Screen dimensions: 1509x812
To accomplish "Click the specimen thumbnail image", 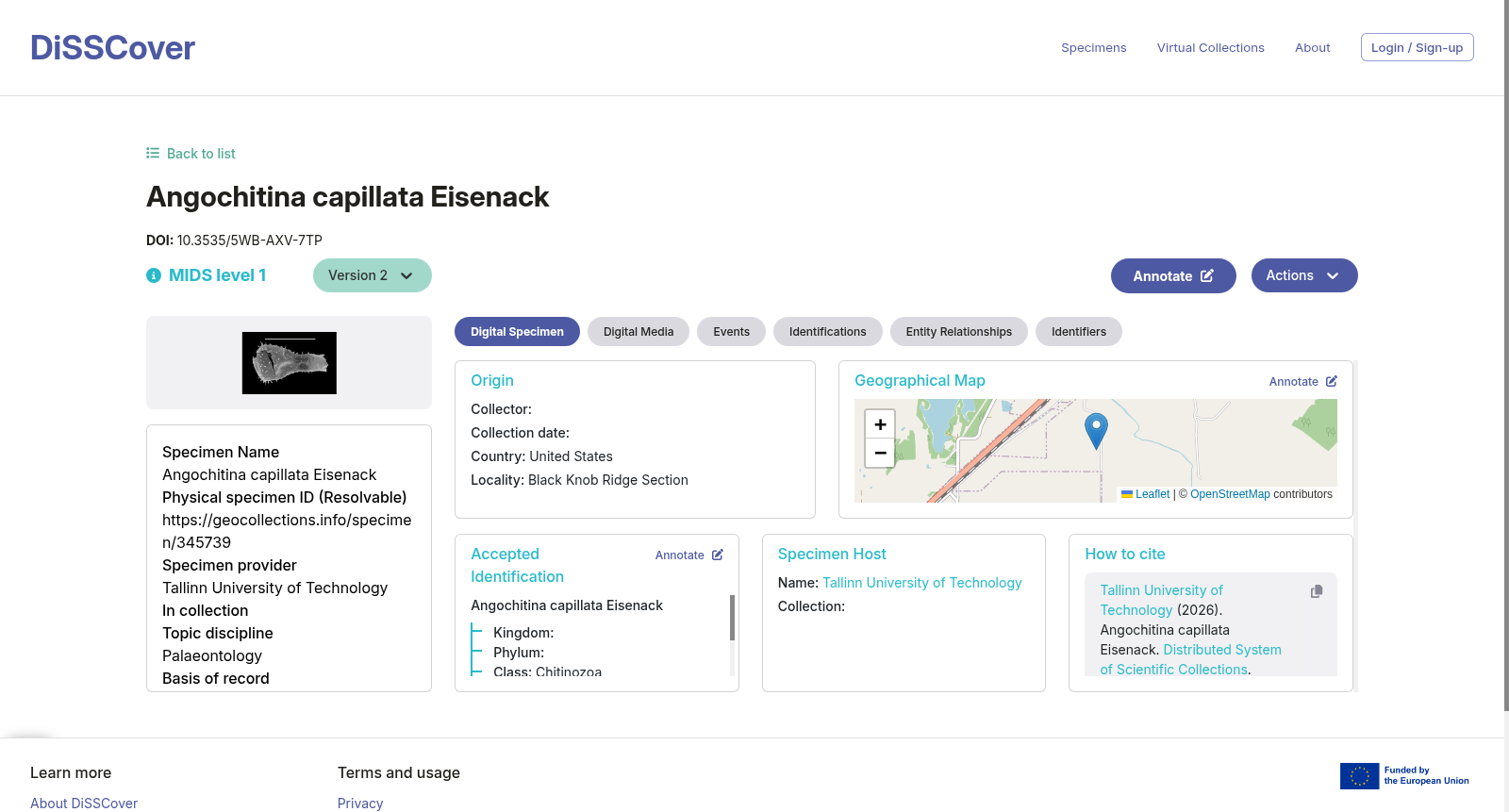I will pos(290,363).
